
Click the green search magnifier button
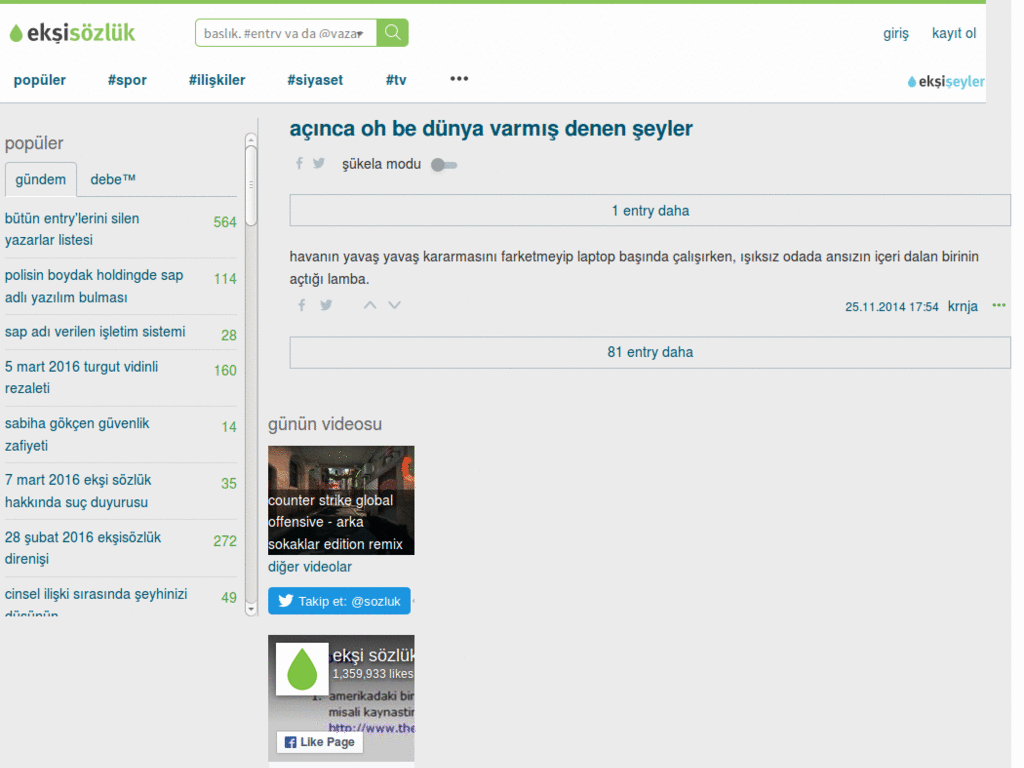point(392,33)
